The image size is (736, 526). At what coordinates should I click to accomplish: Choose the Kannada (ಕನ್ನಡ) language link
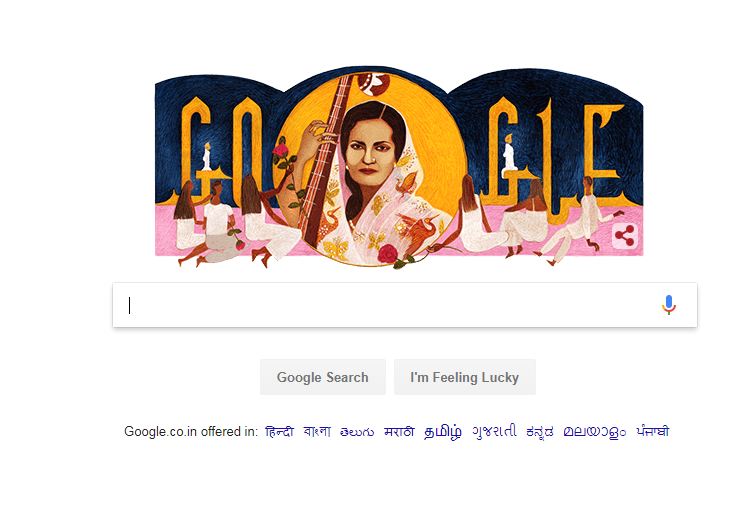pyautogui.click(x=540, y=432)
